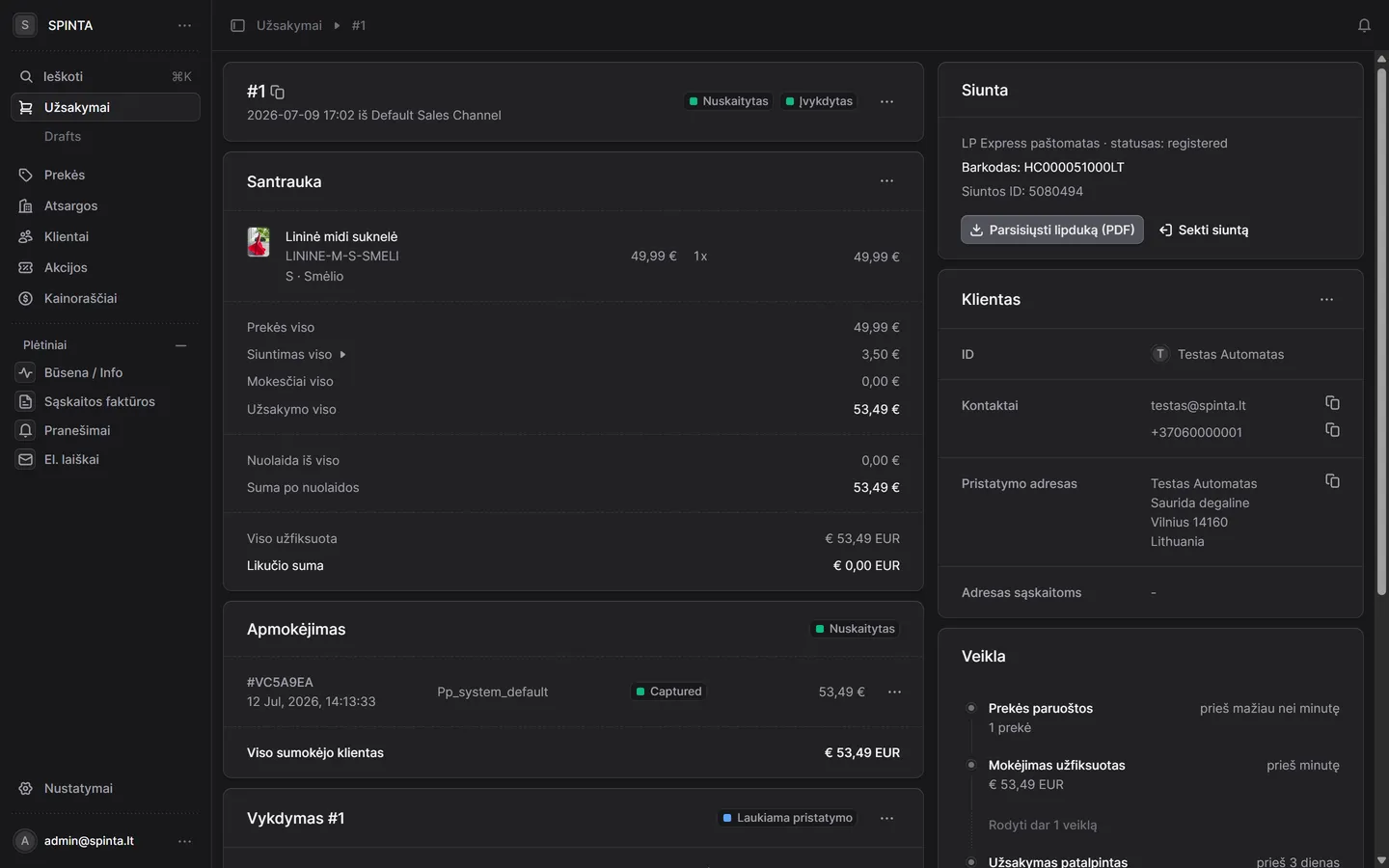Image resolution: width=1389 pixels, height=868 pixels.
Task: Show one more activity item
Action: (1043, 825)
